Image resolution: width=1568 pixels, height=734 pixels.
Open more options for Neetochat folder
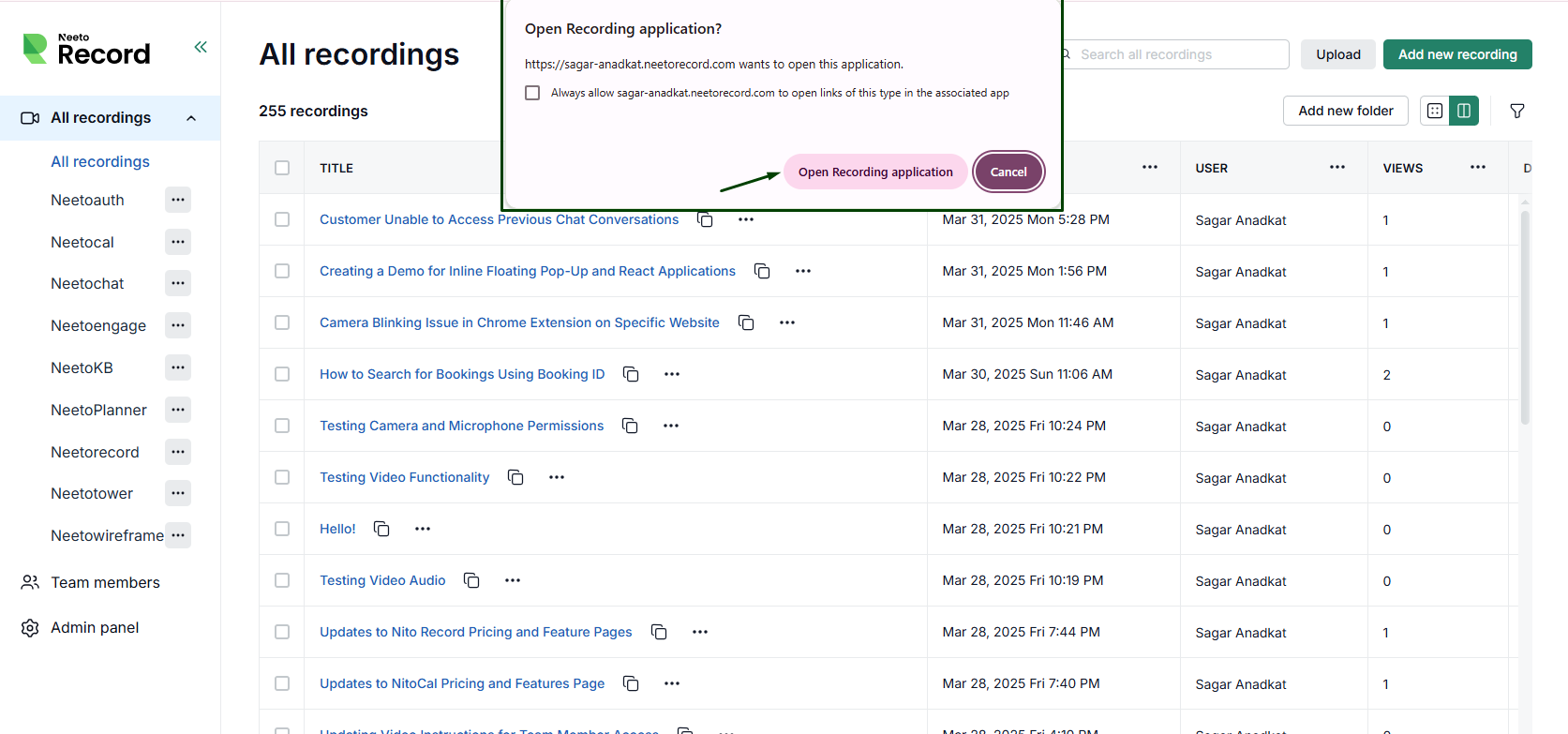(x=178, y=283)
